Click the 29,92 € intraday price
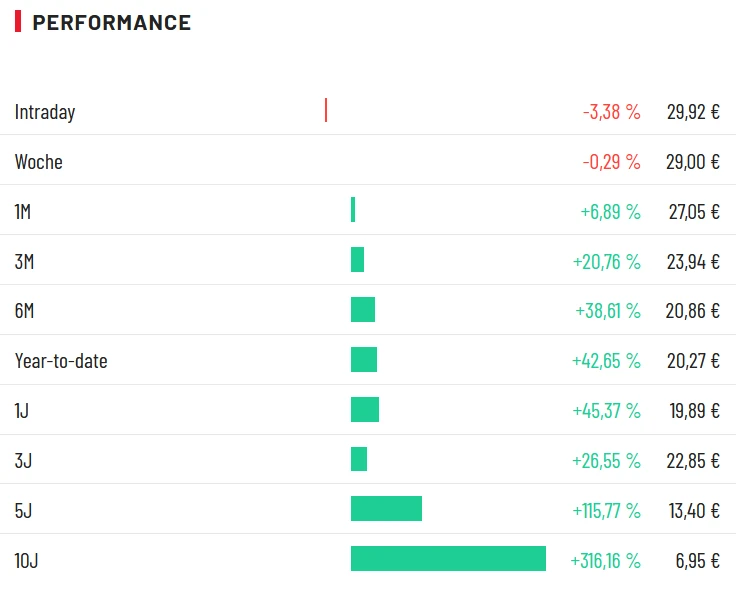 pos(693,112)
